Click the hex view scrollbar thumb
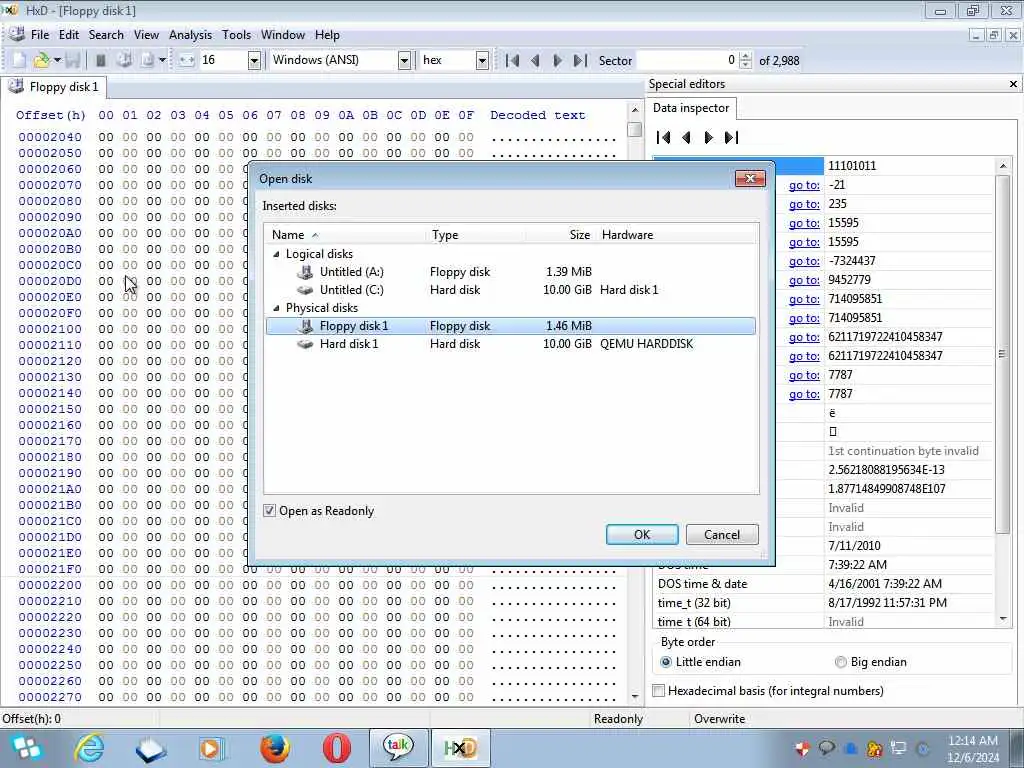The image size is (1024, 768). pos(634,129)
